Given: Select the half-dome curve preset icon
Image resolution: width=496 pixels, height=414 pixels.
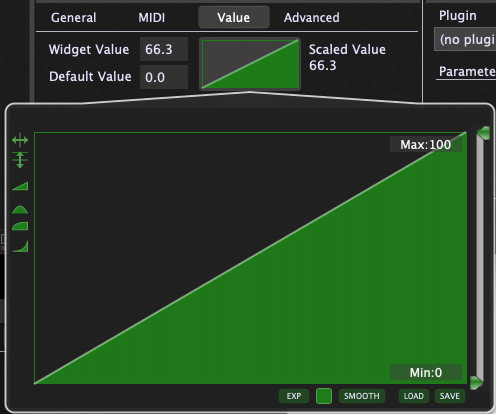Looking at the screenshot, I should tap(20, 210).
